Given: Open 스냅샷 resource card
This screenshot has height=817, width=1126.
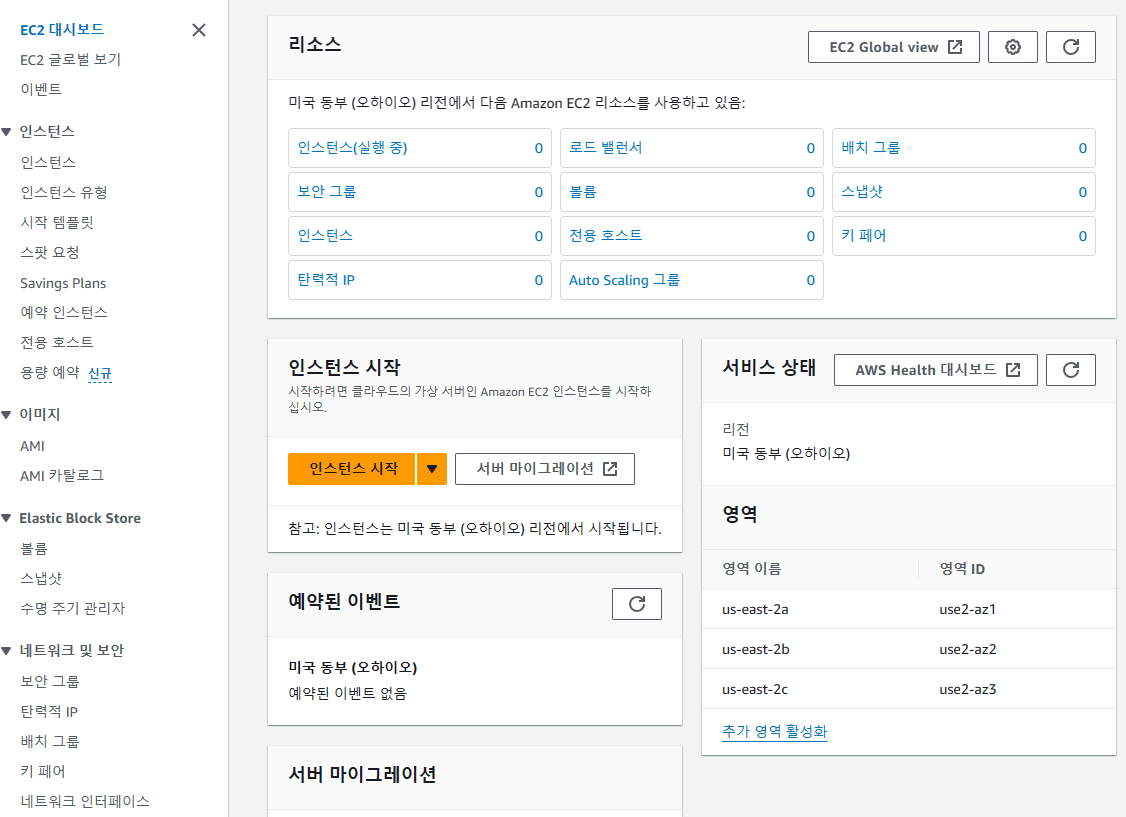Looking at the screenshot, I should 964,192.
